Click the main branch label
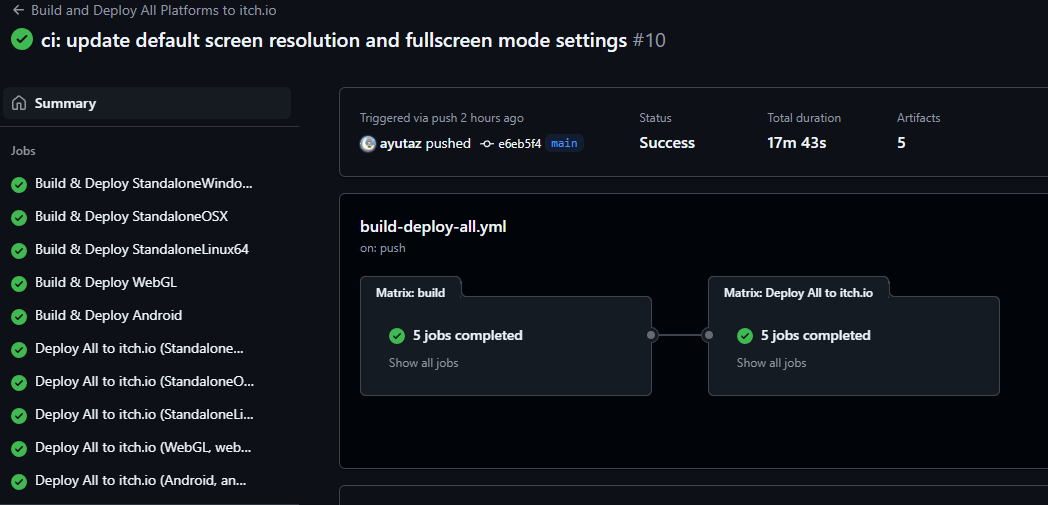This screenshot has height=505, width=1048. pos(564,144)
